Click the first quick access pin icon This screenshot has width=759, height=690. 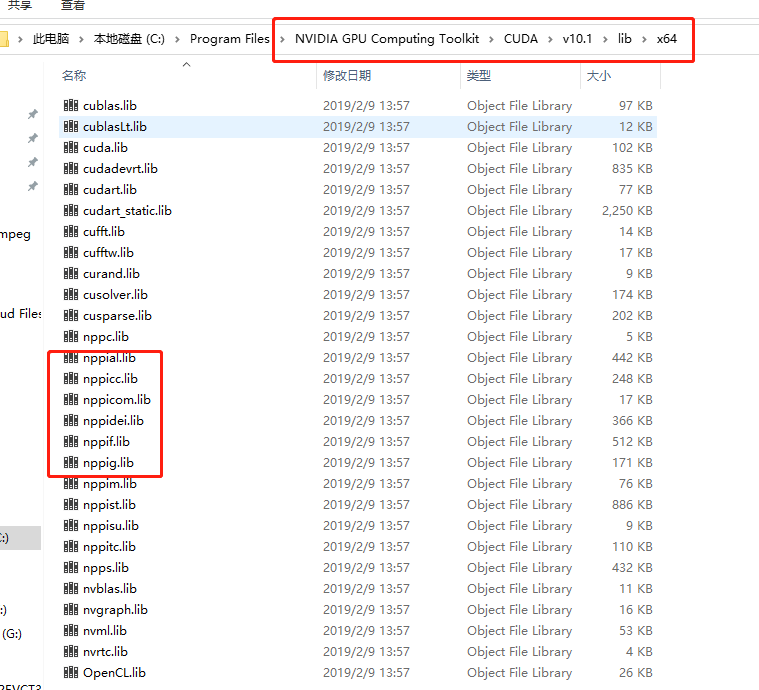32,115
